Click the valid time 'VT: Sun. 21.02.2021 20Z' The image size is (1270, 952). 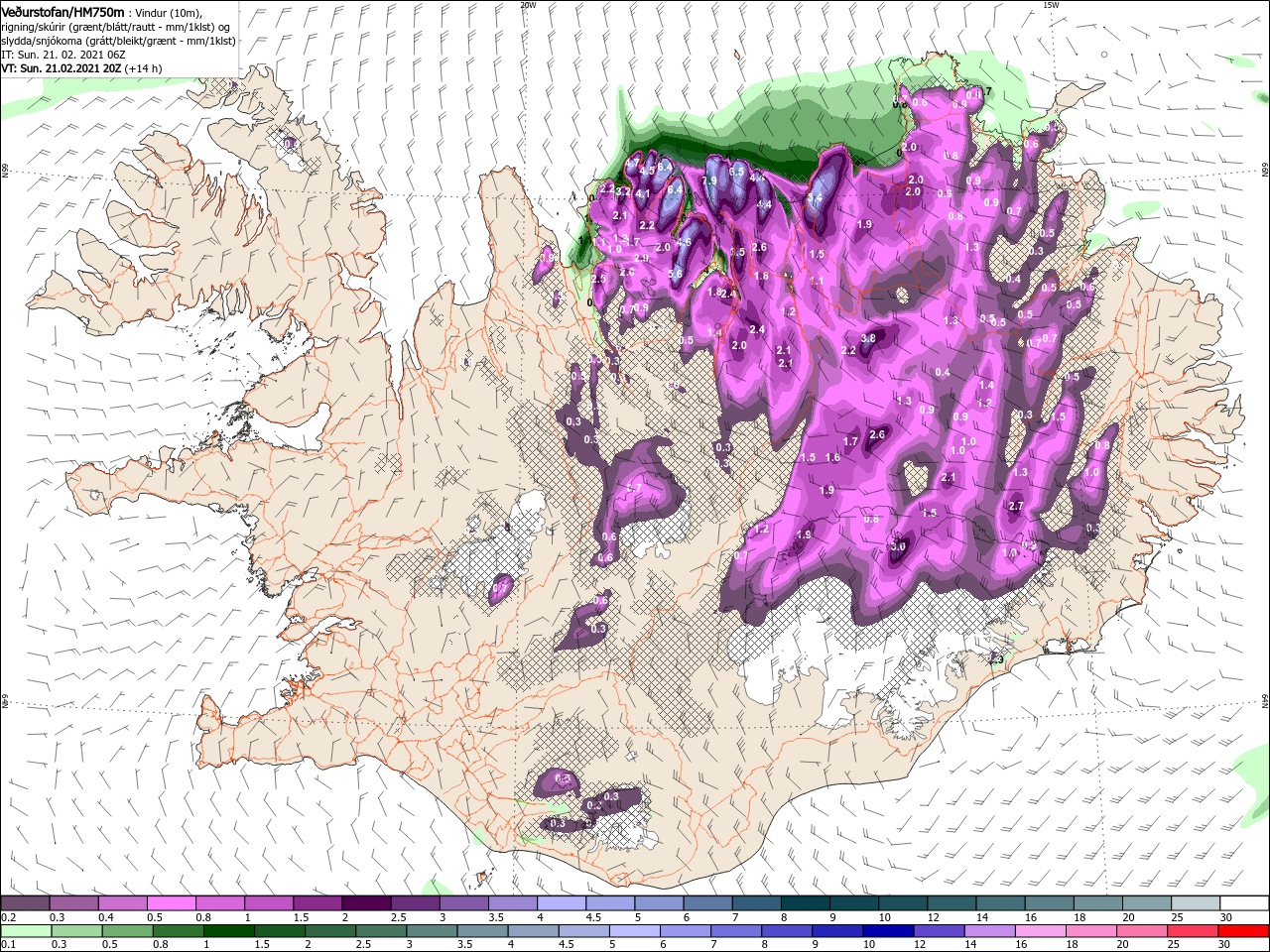click(x=61, y=68)
